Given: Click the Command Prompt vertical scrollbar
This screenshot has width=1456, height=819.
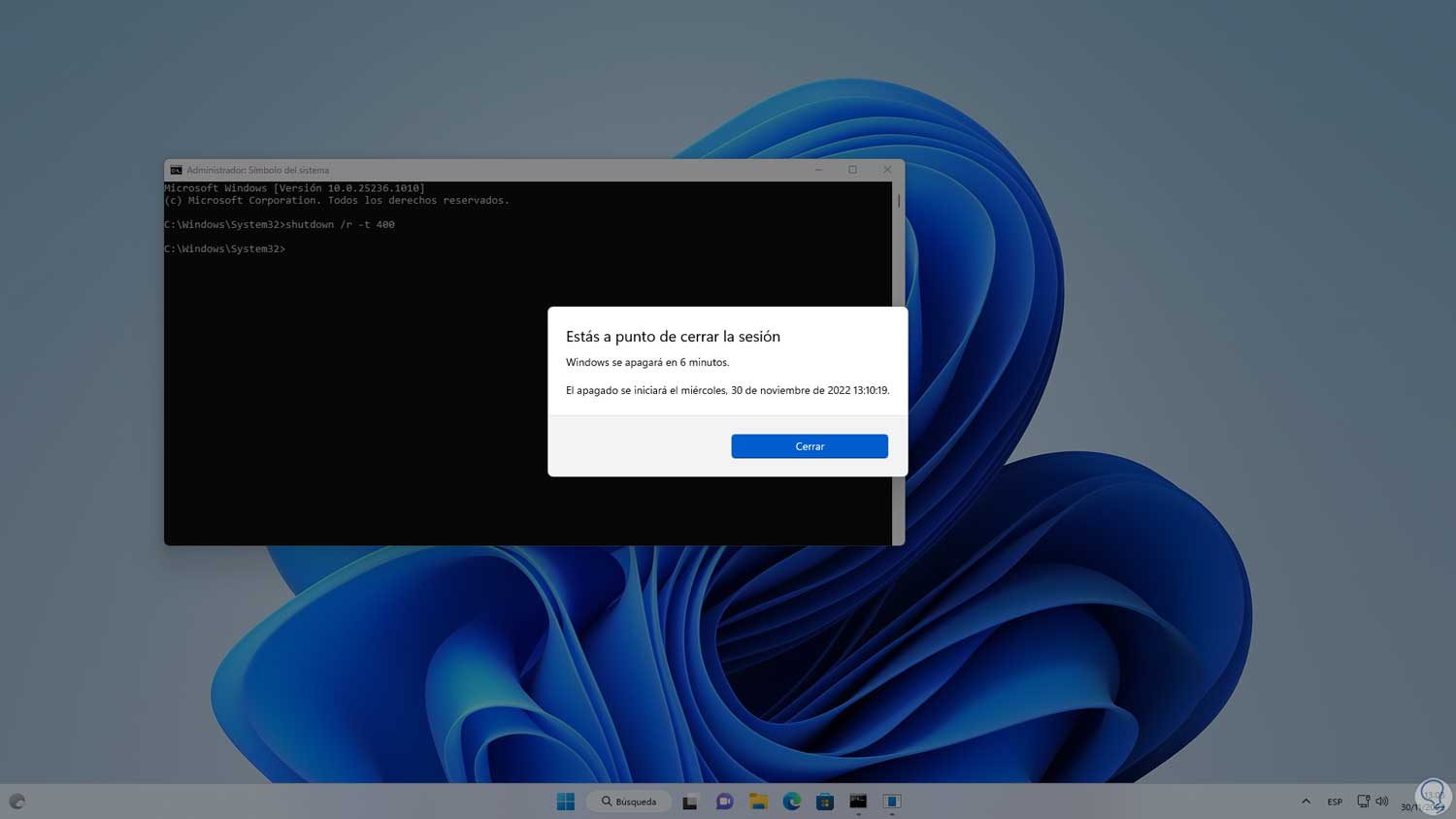Looking at the screenshot, I should pyautogui.click(x=899, y=363).
